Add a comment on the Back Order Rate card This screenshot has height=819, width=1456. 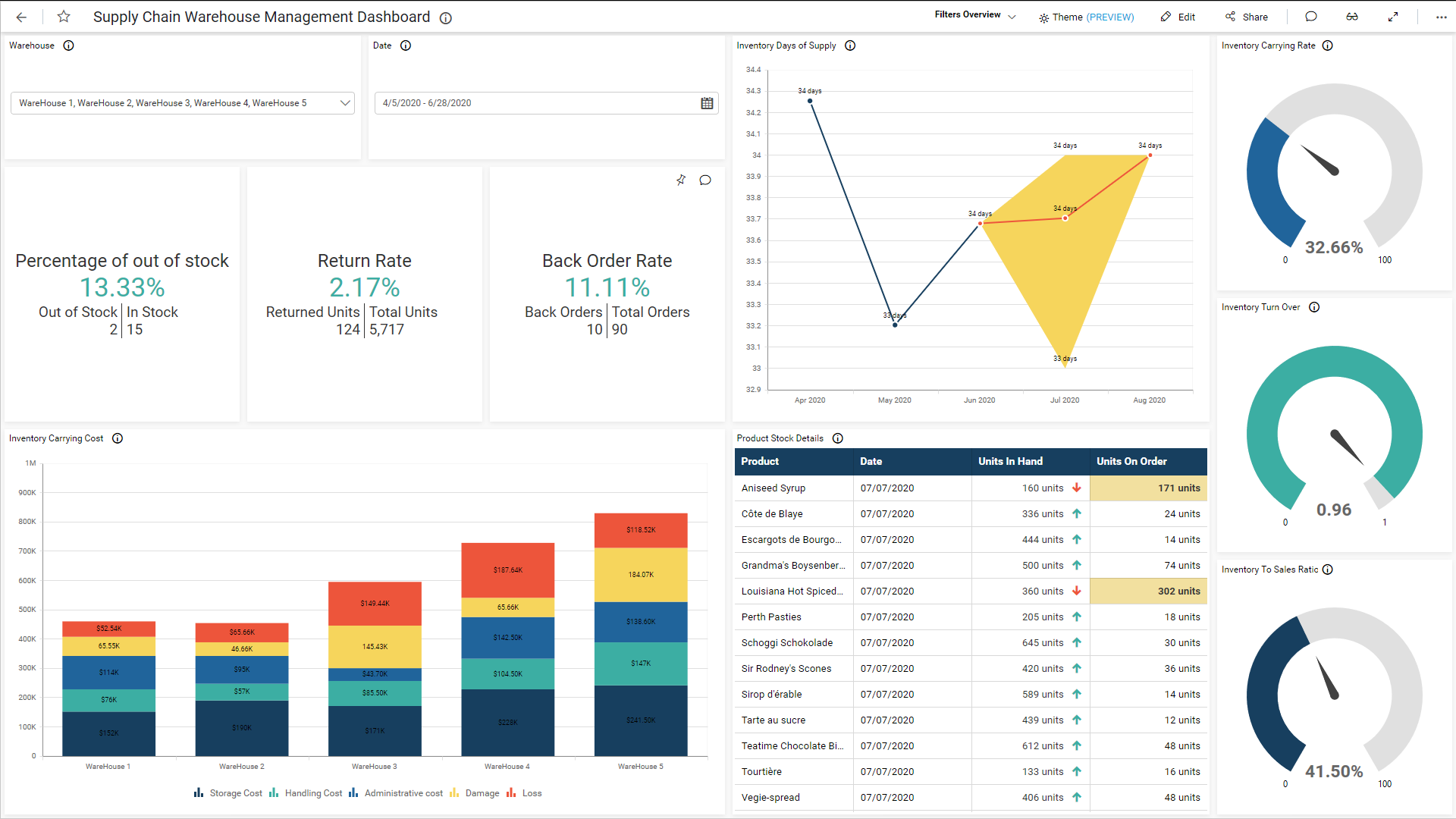pos(705,180)
